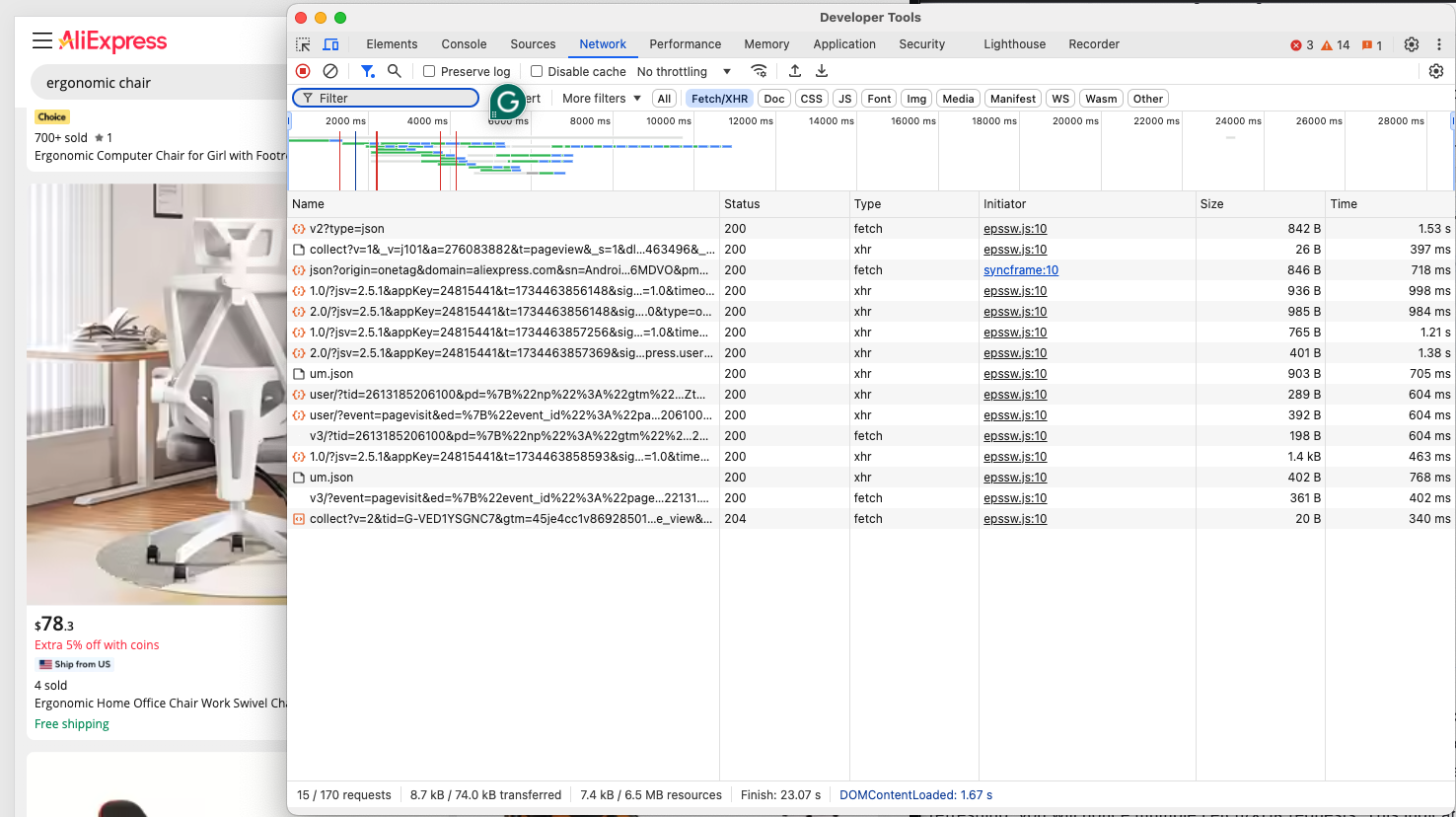1456x817 pixels.
Task: Open the epssw.js:10 initiator link
Action: point(1015,228)
